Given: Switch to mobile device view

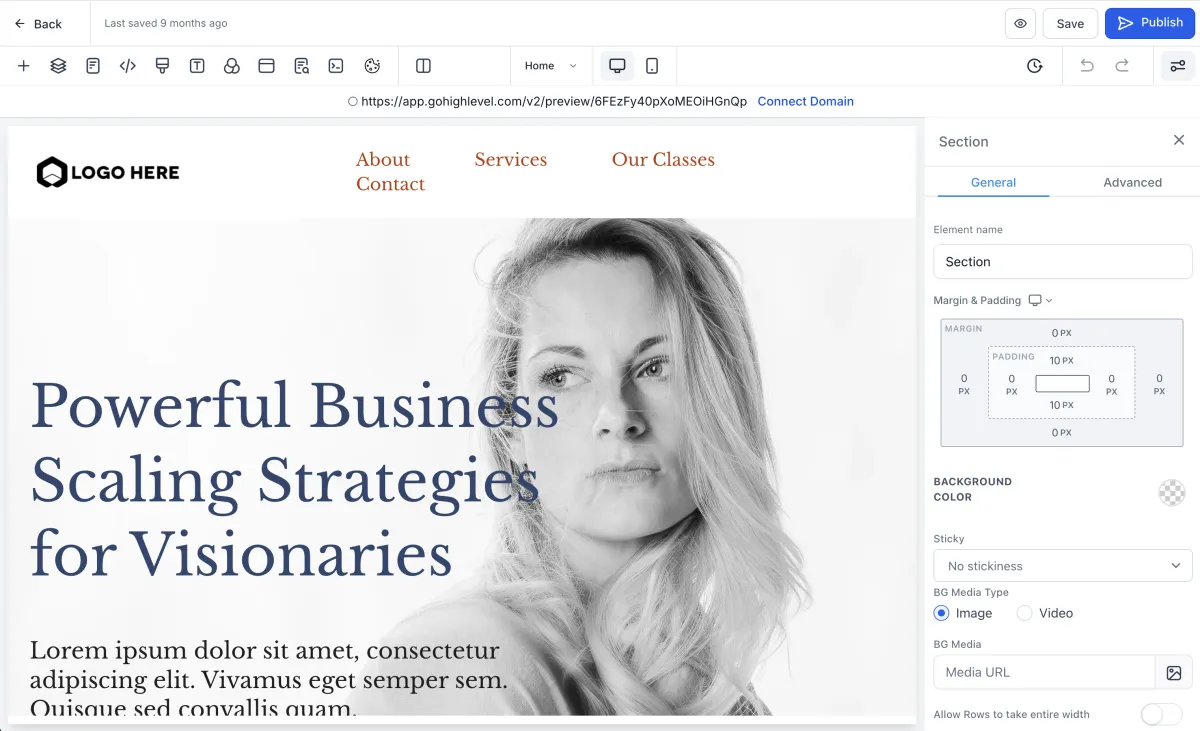Looking at the screenshot, I should pos(652,66).
